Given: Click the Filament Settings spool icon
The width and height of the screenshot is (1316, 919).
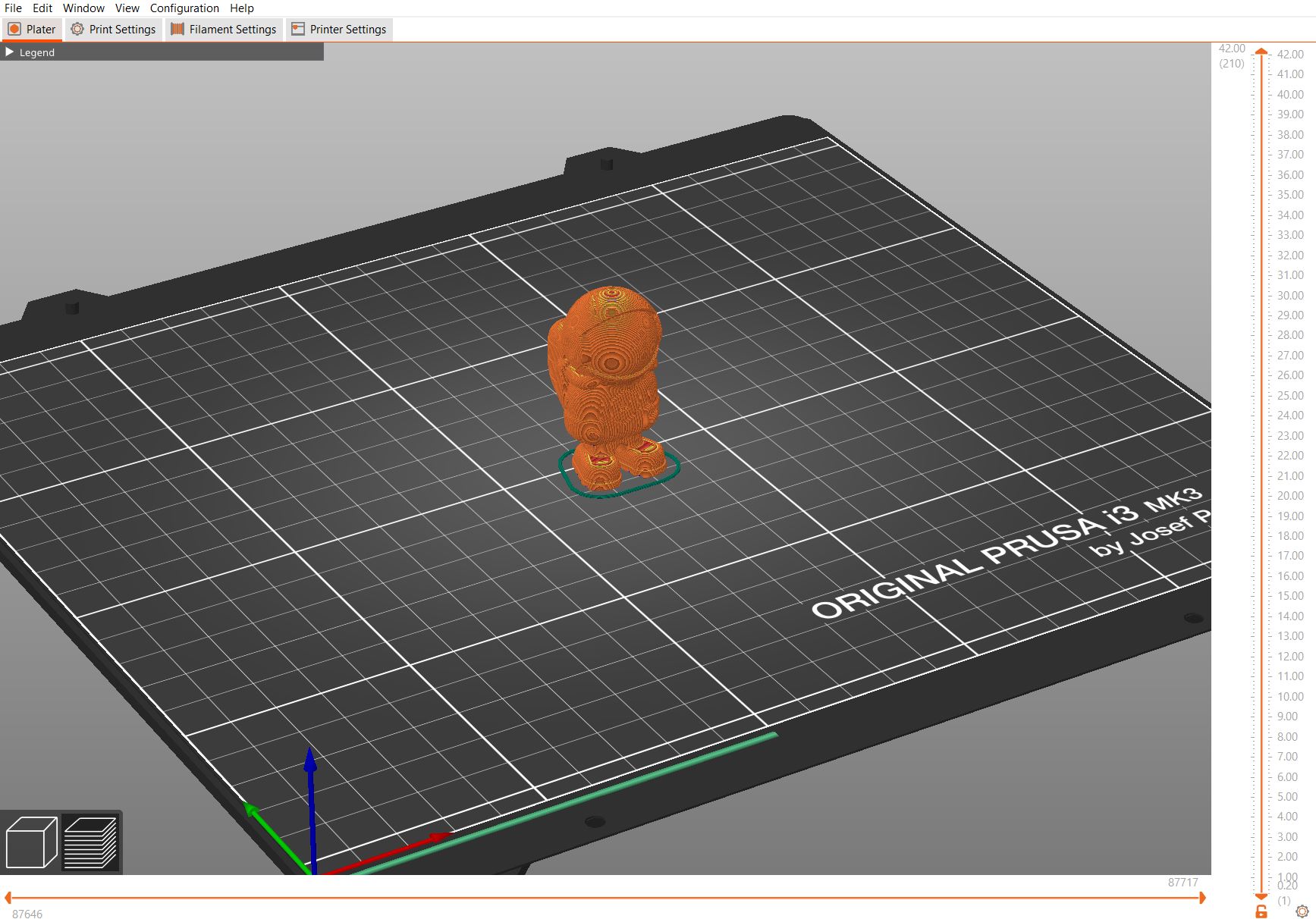Looking at the screenshot, I should pos(176,29).
